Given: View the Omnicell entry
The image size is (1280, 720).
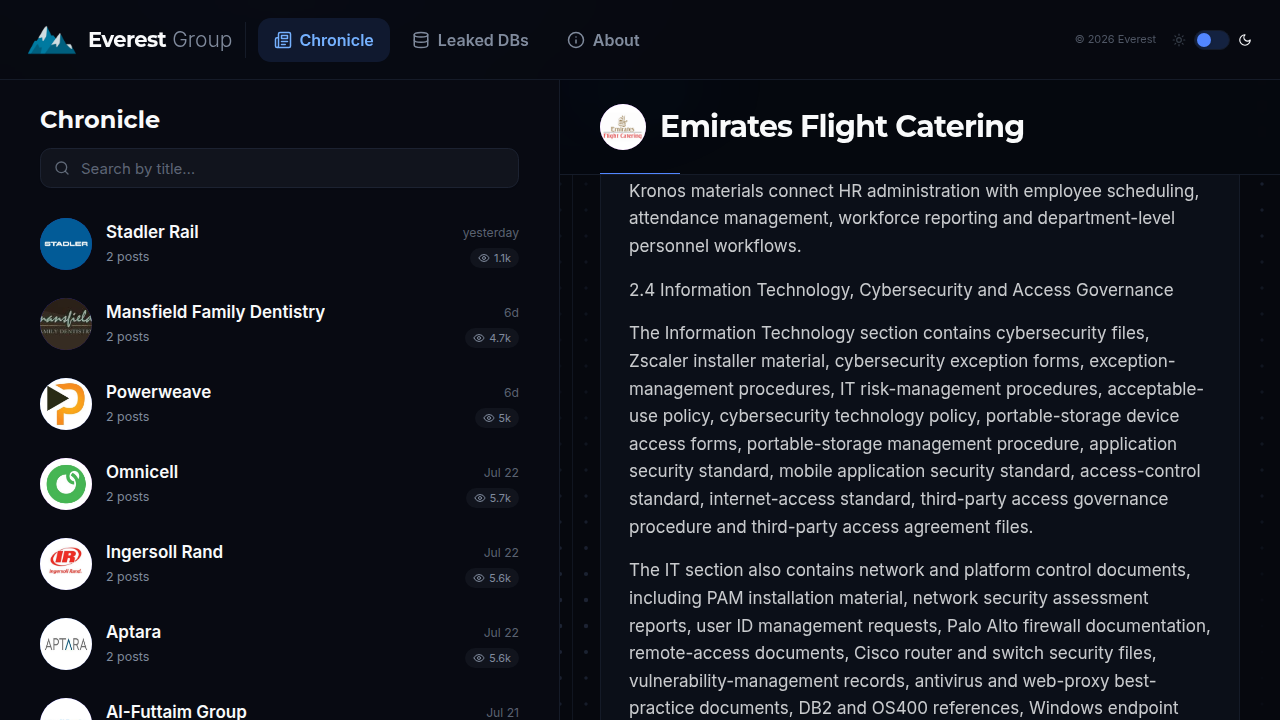Looking at the screenshot, I should [x=279, y=484].
